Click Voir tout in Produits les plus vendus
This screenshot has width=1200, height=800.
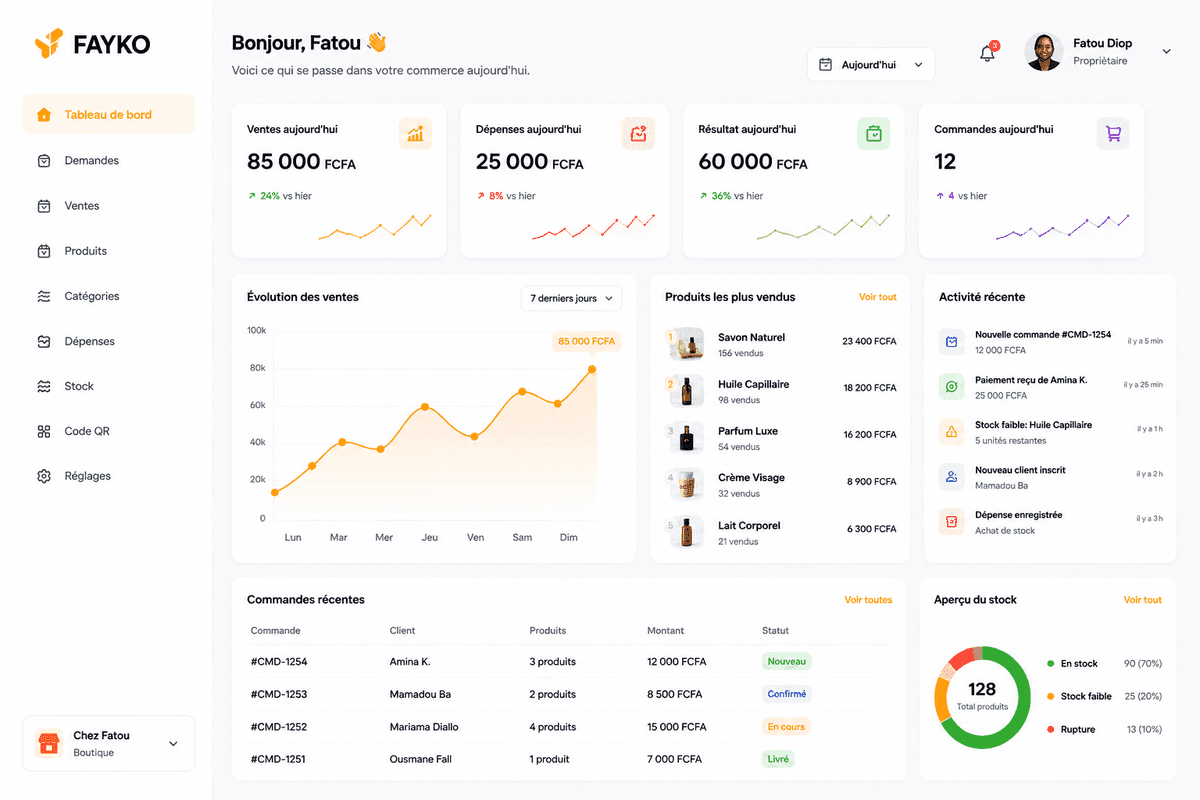pyautogui.click(x=878, y=297)
